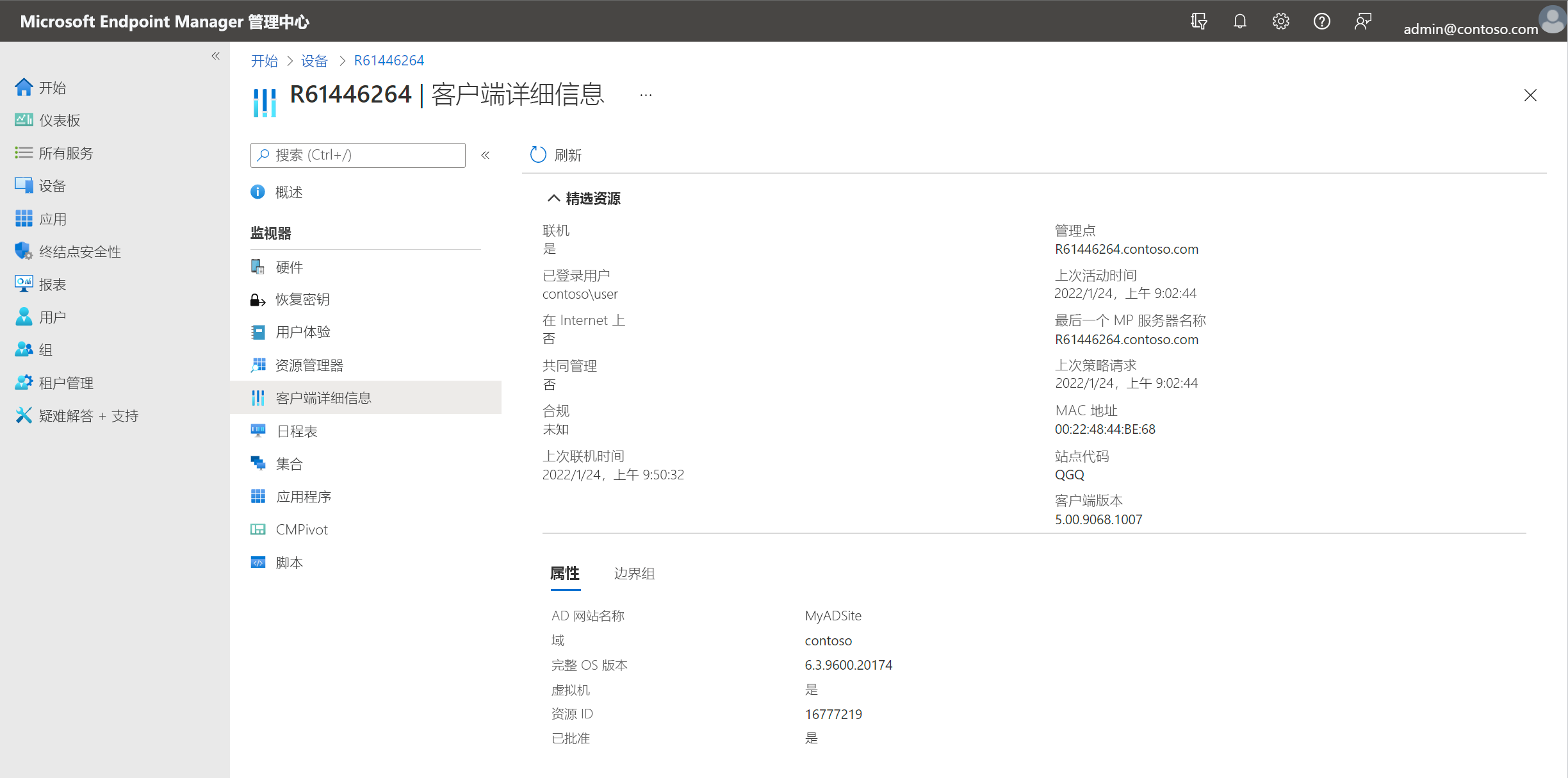Collapse the device menu next to search
This screenshot has height=778, width=1568.
486,155
